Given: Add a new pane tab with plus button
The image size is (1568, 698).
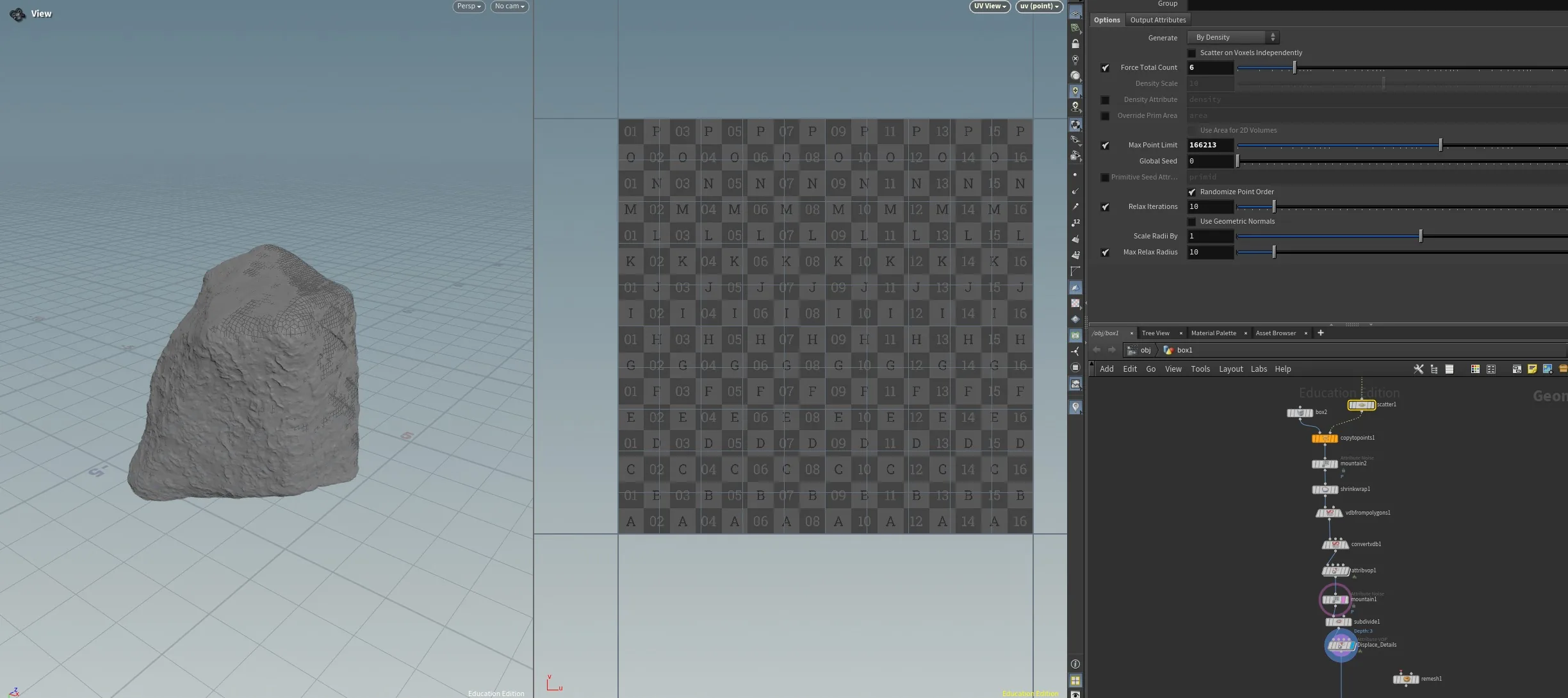Looking at the screenshot, I should point(1320,333).
